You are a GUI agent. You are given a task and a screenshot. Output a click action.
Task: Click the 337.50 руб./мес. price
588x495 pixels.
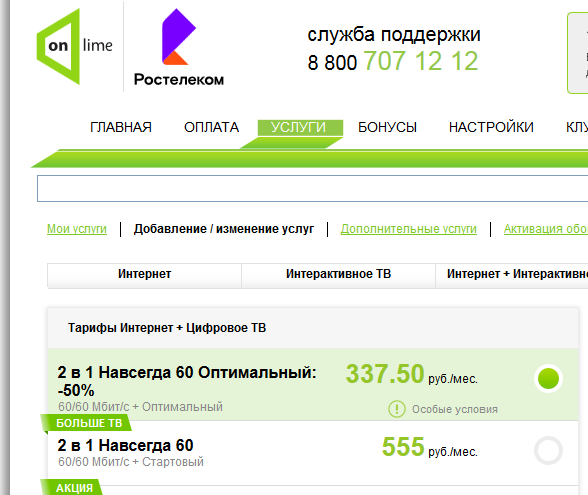411,375
